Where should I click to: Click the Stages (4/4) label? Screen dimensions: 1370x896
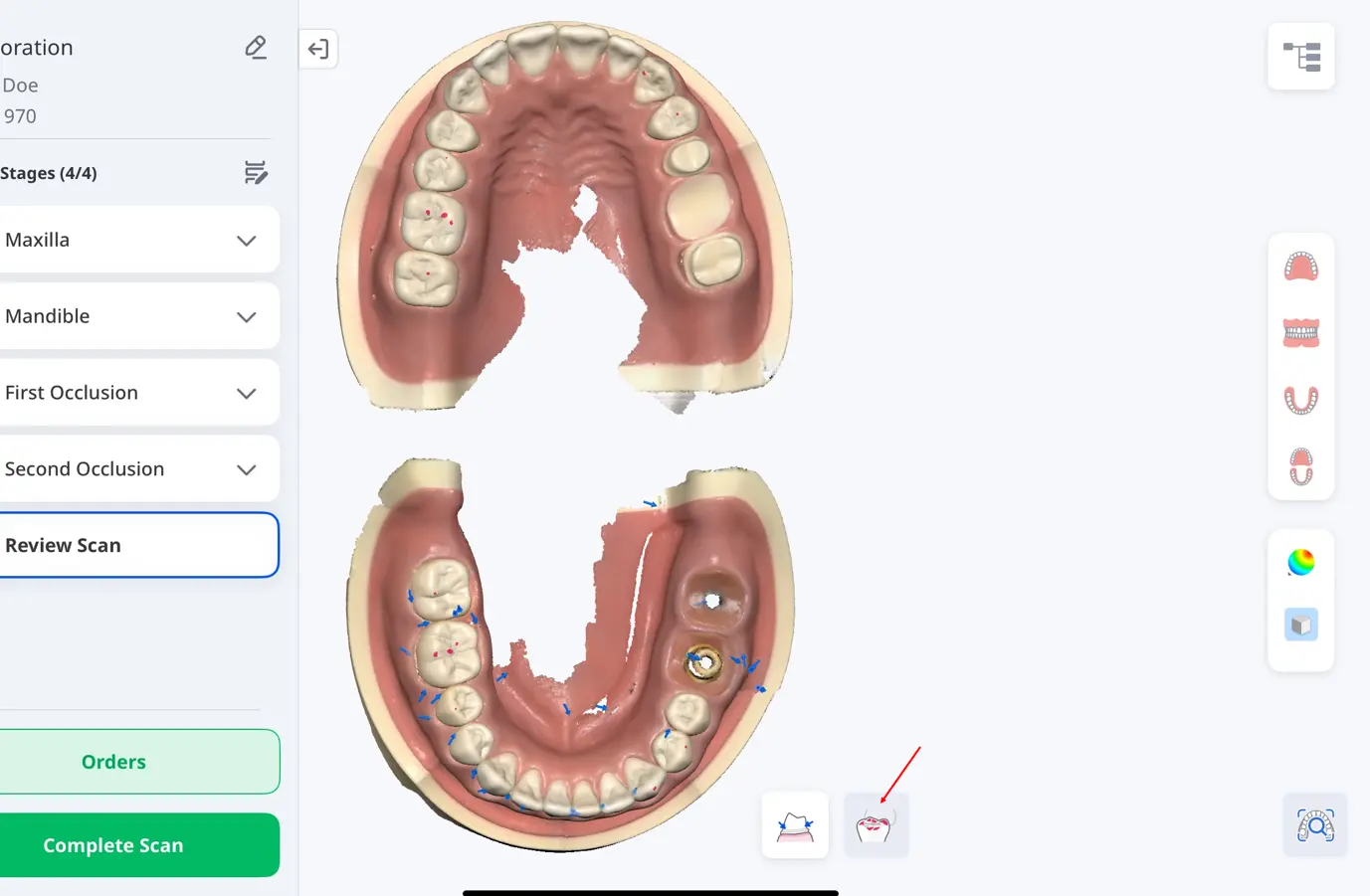tap(49, 173)
